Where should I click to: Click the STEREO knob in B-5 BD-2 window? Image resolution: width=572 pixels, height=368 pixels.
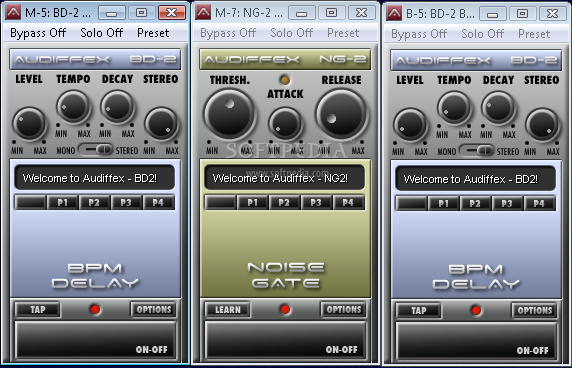pos(542,125)
